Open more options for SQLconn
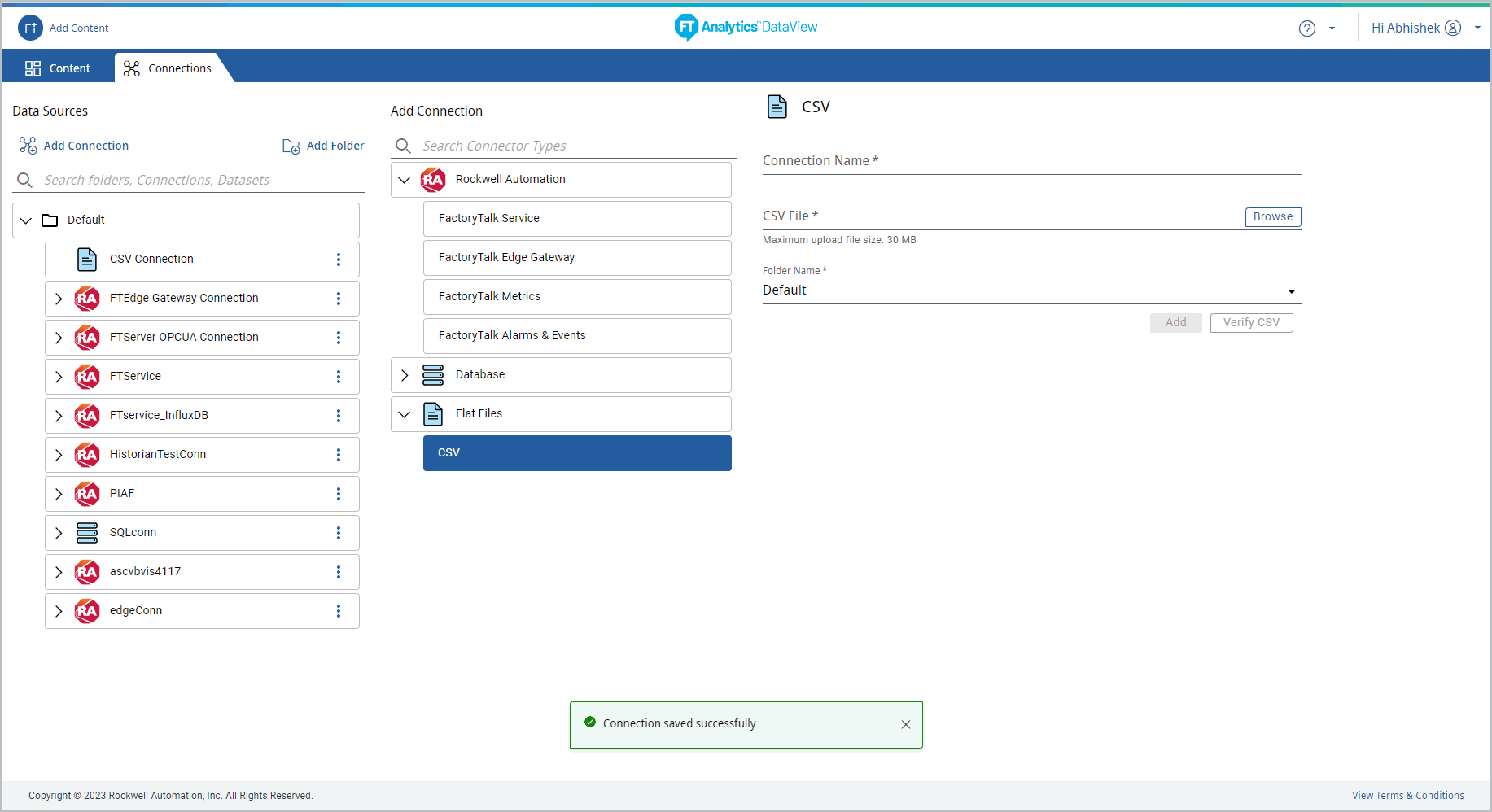Image resolution: width=1492 pixels, height=812 pixels. click(339, 533)
